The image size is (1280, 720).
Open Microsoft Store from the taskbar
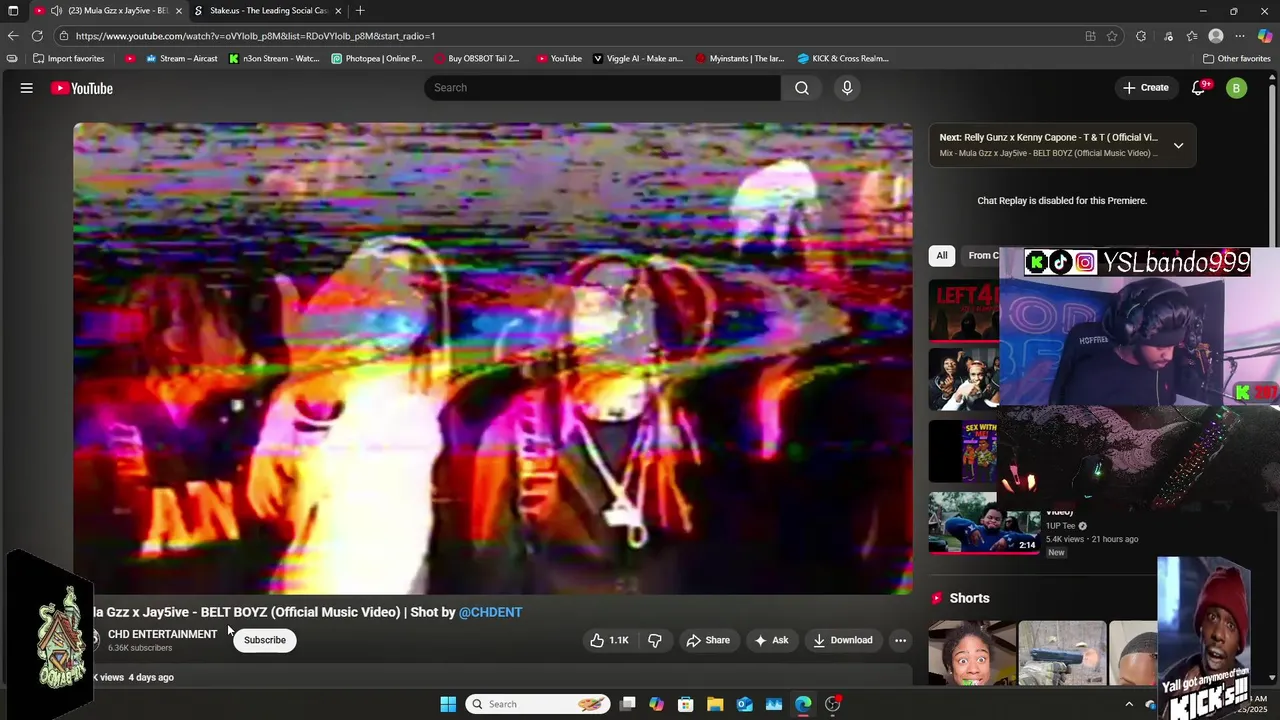coord(686,704)
